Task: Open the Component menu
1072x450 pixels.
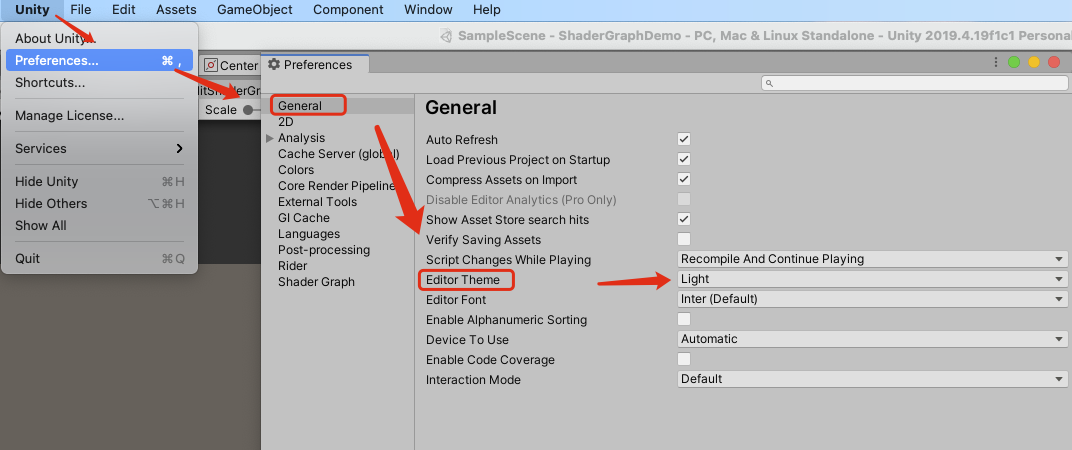Action: coord(348,10)
